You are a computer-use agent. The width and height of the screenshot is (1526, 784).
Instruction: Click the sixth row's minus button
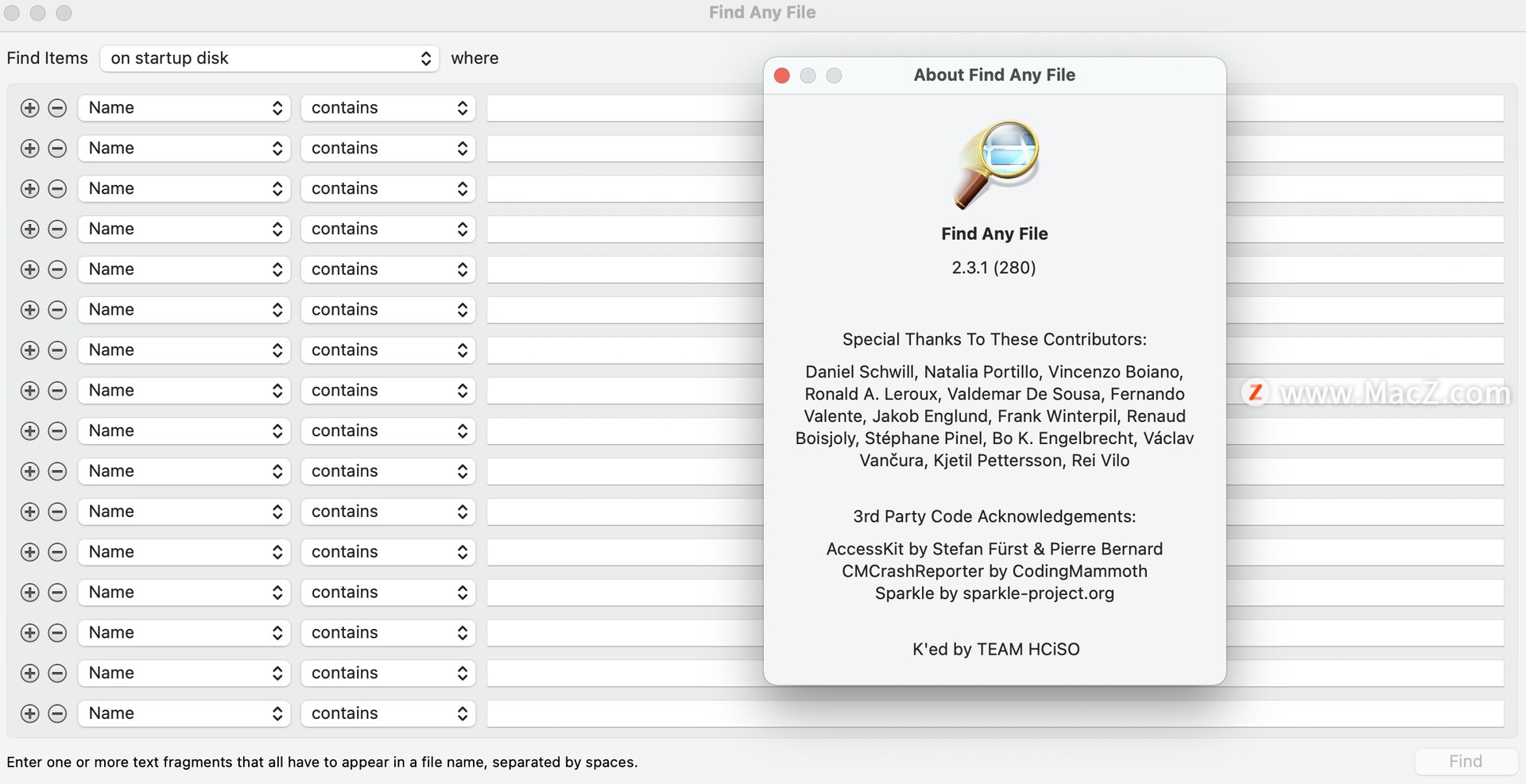(x=57, y=310)
